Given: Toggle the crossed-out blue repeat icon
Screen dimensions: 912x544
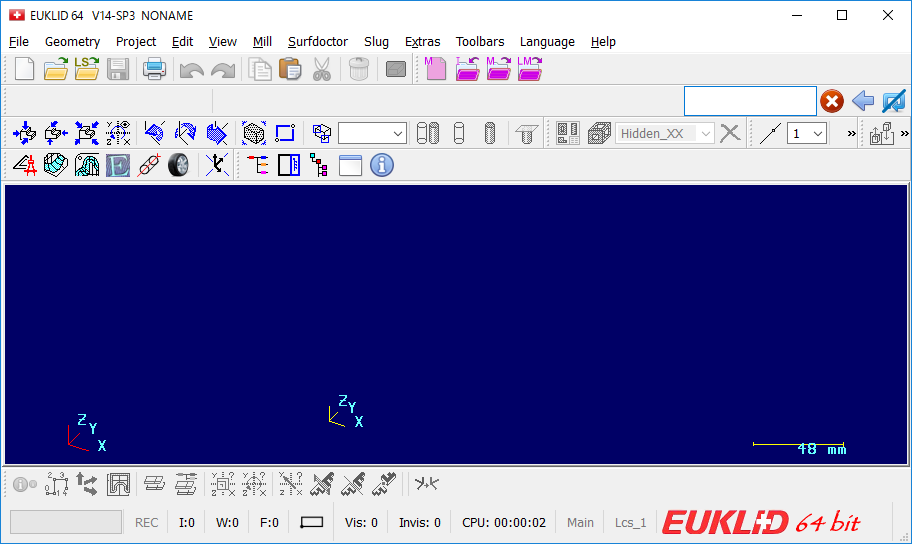Looking at the screenshot, I should click(x=893, y=101).
